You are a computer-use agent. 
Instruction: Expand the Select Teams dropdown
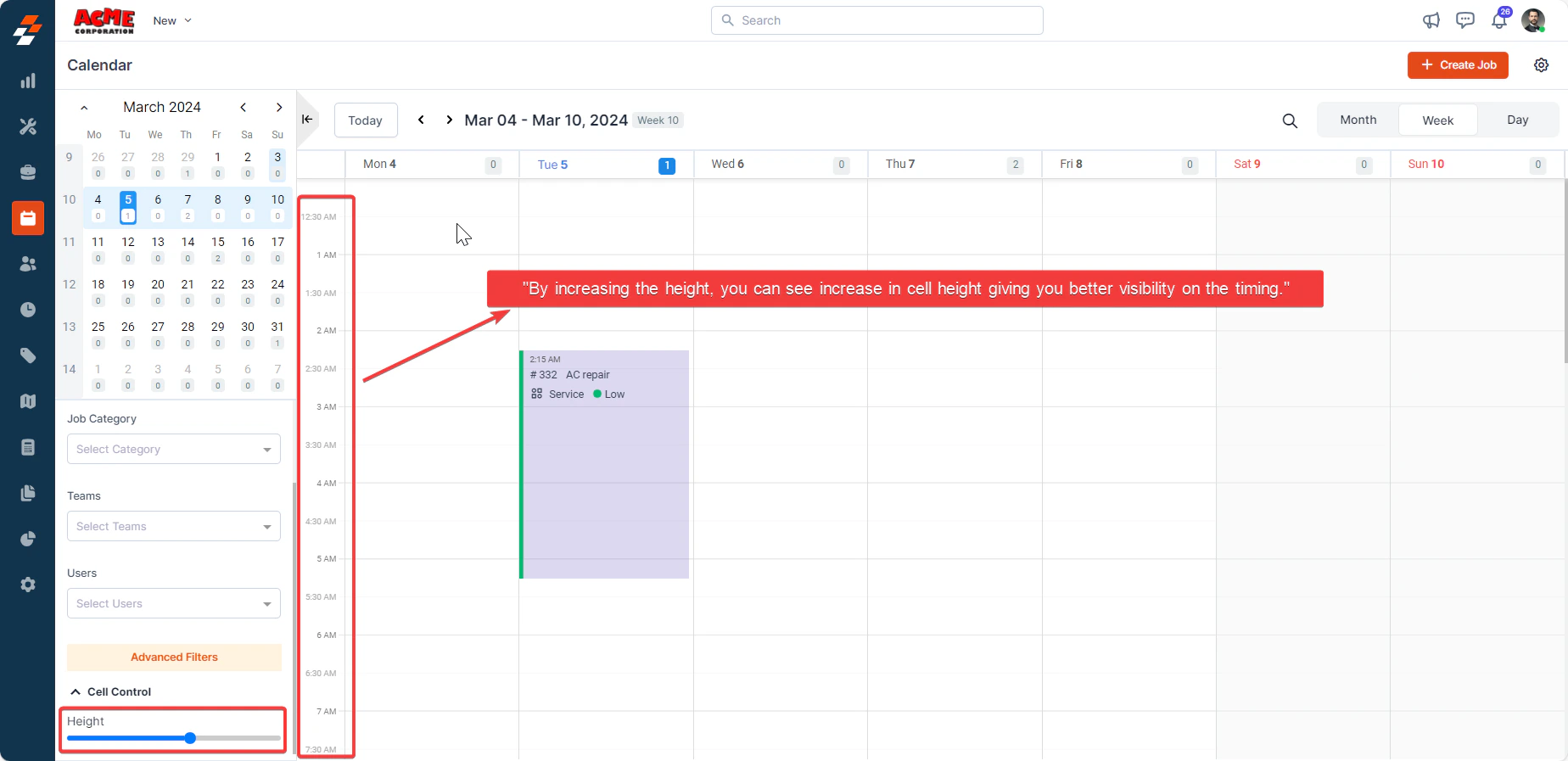[x=174, y=526]
